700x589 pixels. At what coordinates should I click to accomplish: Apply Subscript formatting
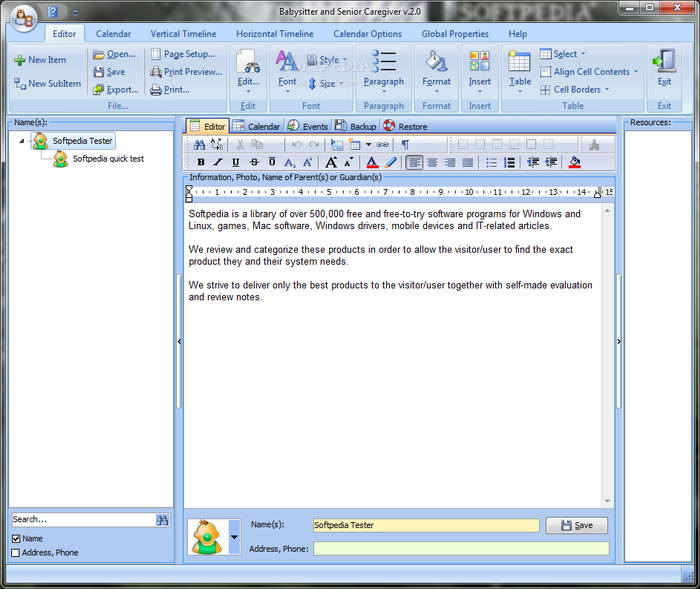(x=290, y=163)
